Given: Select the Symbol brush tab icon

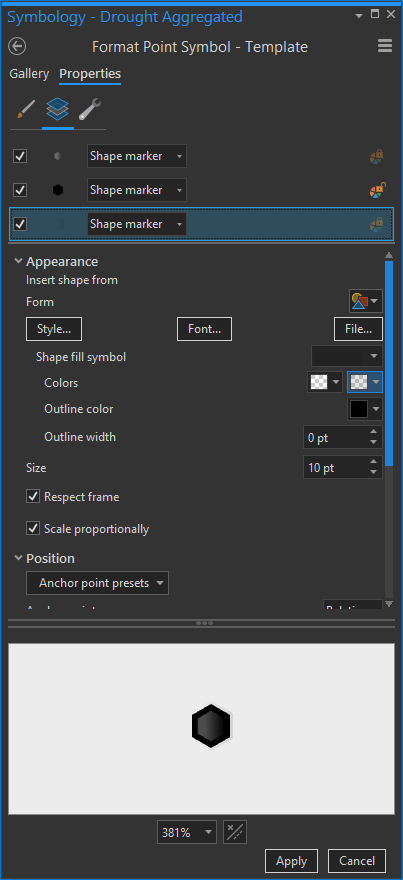Looking at the screenshot, I should [x=25, y=110].
